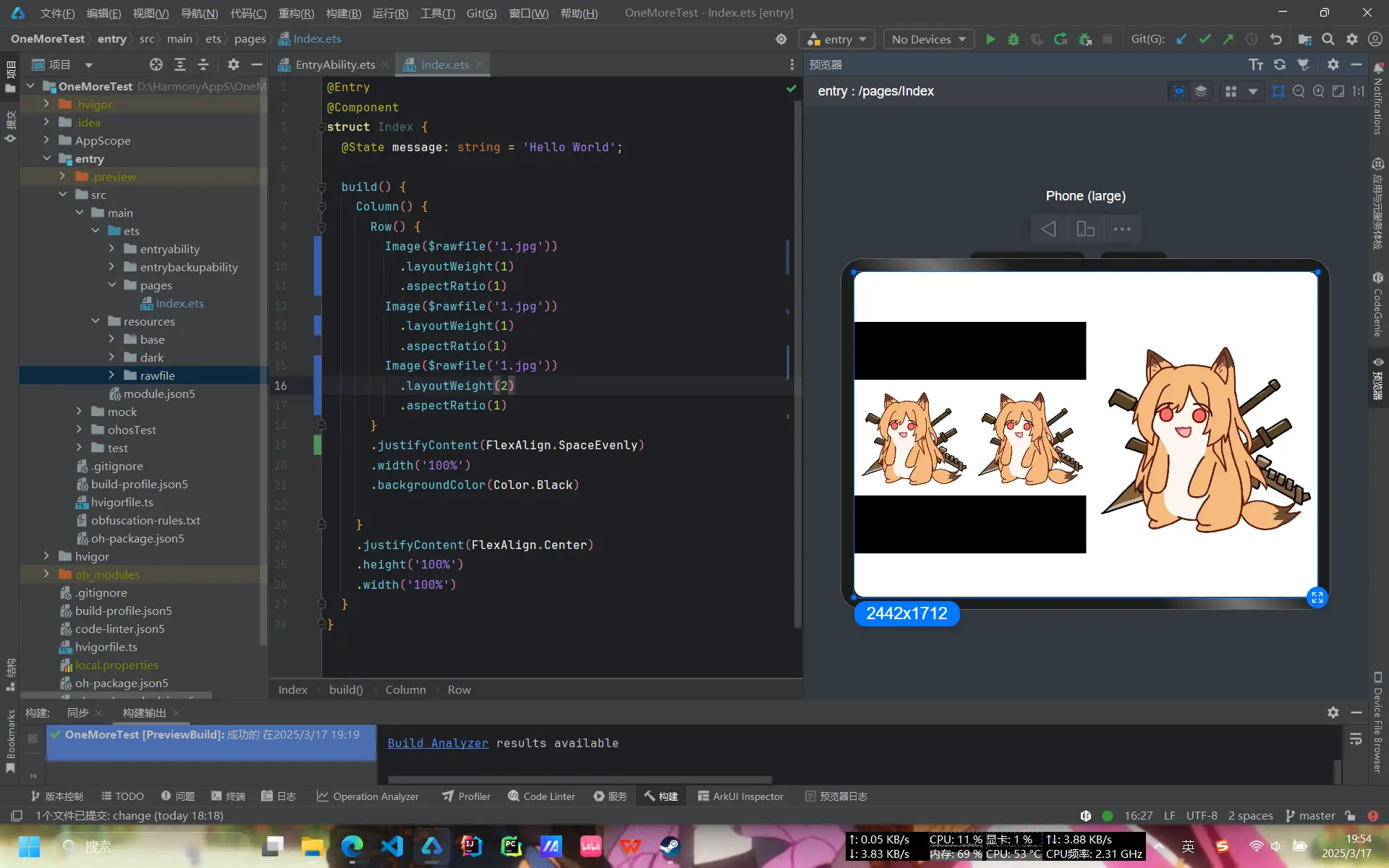Open the No Devices dropdown
The width and height of the screenshot is (1389, 868).
pyautogui.click(x=928, y=39)
